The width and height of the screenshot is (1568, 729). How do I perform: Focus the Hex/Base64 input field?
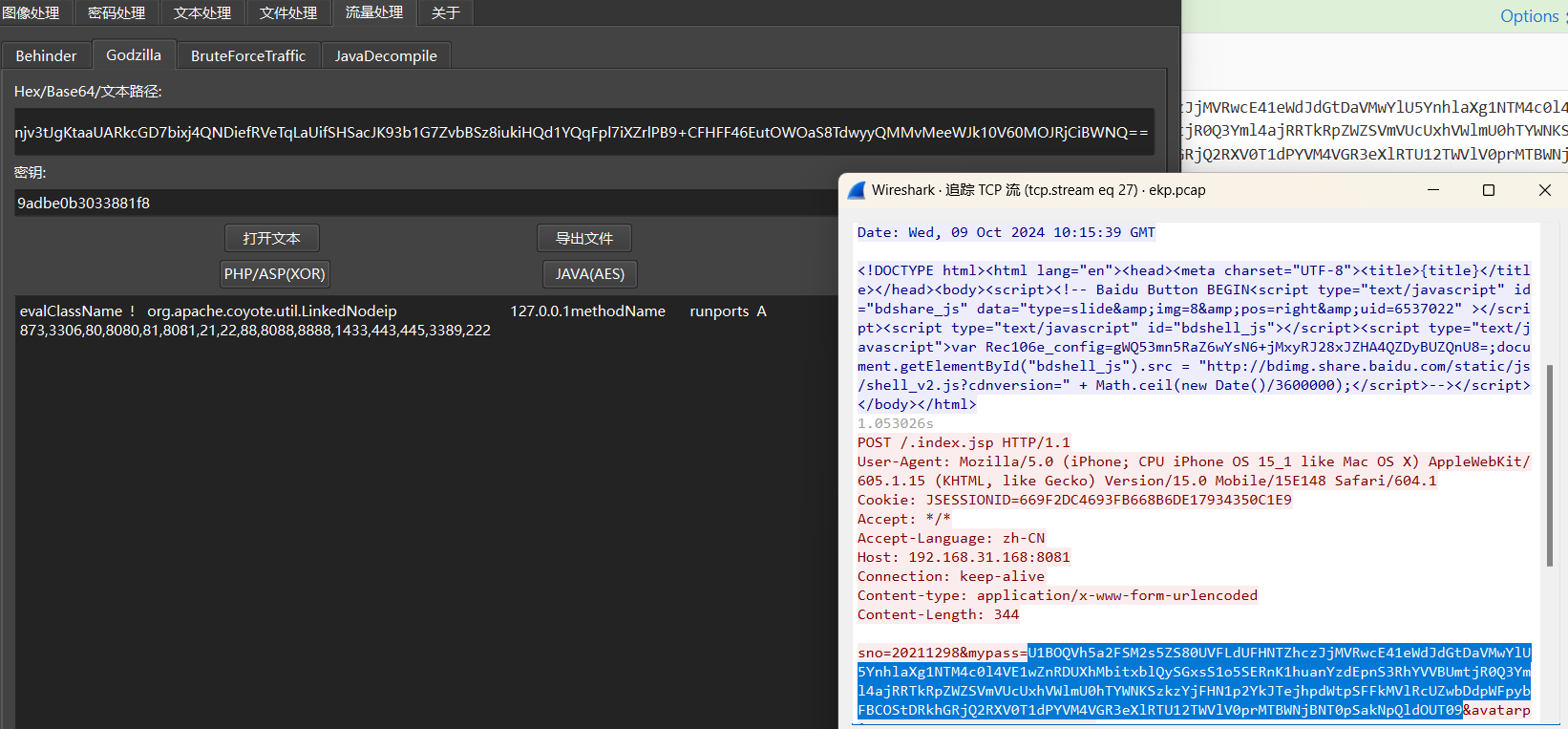click(x=583, y=132)
